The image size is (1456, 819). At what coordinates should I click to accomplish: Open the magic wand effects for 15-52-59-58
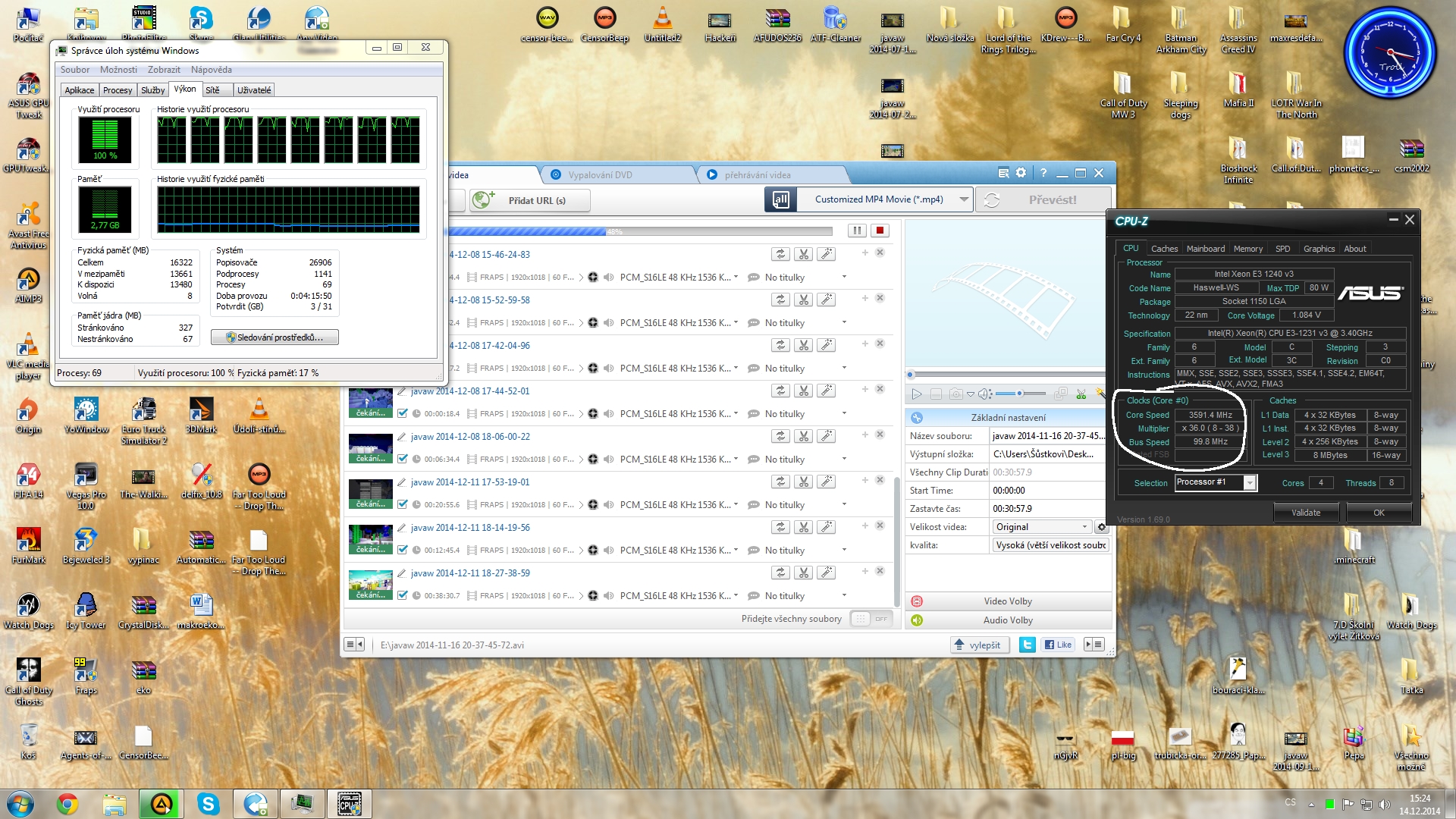pyautogui.click(x=826, y=300)
